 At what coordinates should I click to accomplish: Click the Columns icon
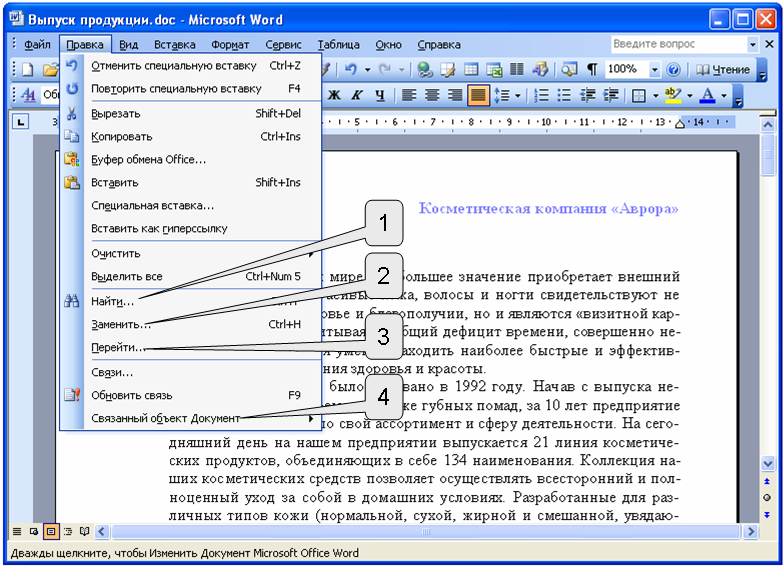point(517,70)
